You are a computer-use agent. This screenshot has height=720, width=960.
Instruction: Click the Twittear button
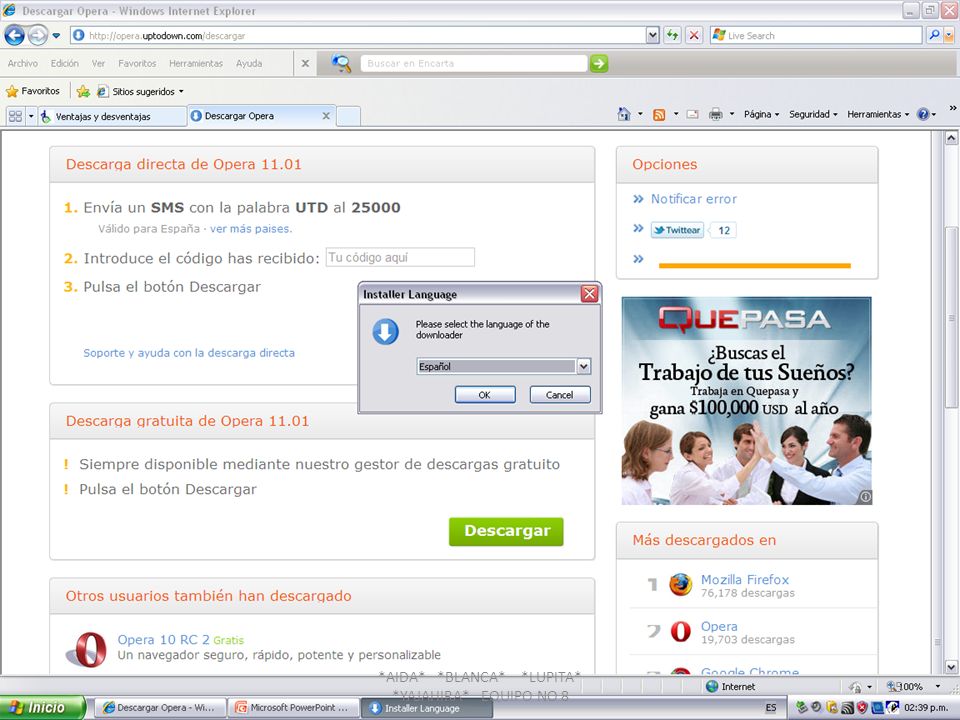pos(677,230)
